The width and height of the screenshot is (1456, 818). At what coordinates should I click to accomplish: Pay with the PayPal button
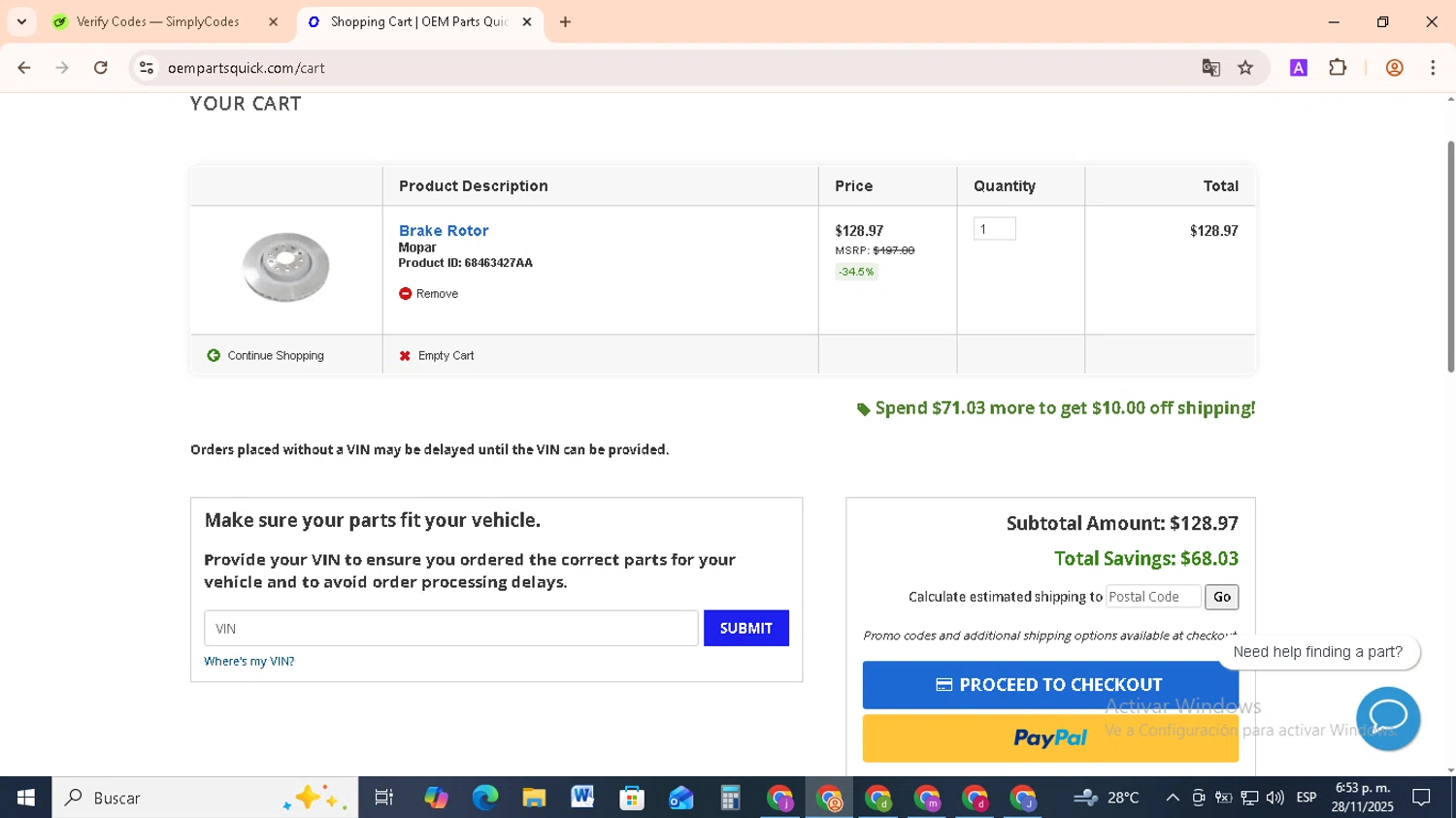[1050, 738]
